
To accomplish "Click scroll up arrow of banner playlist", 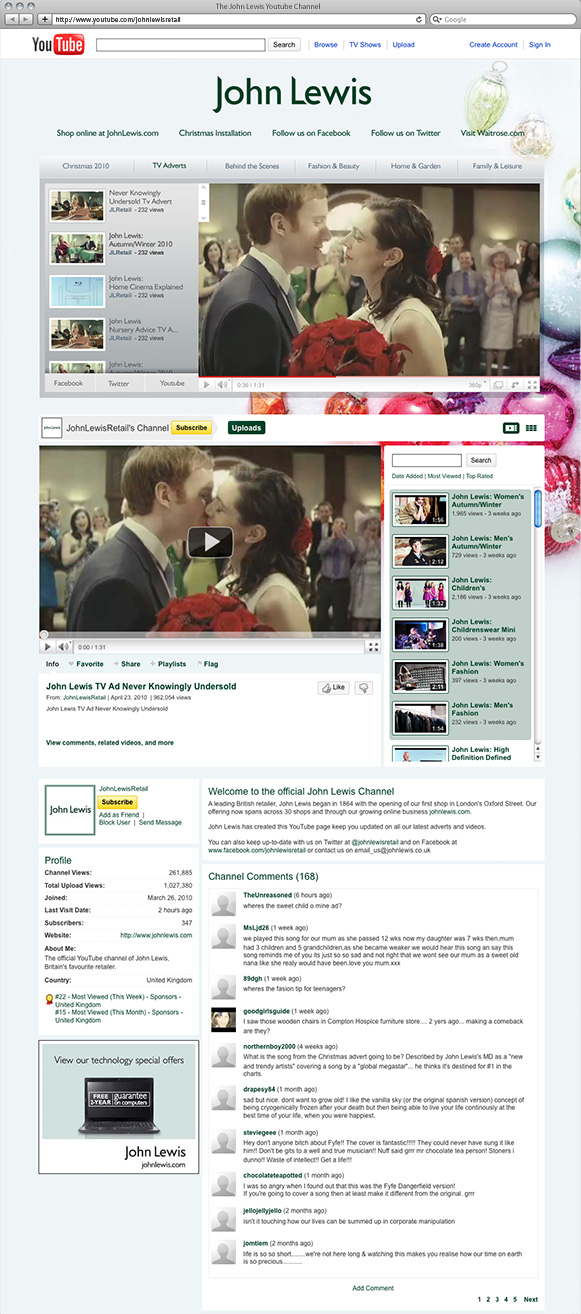I will (x=204, y=188).
